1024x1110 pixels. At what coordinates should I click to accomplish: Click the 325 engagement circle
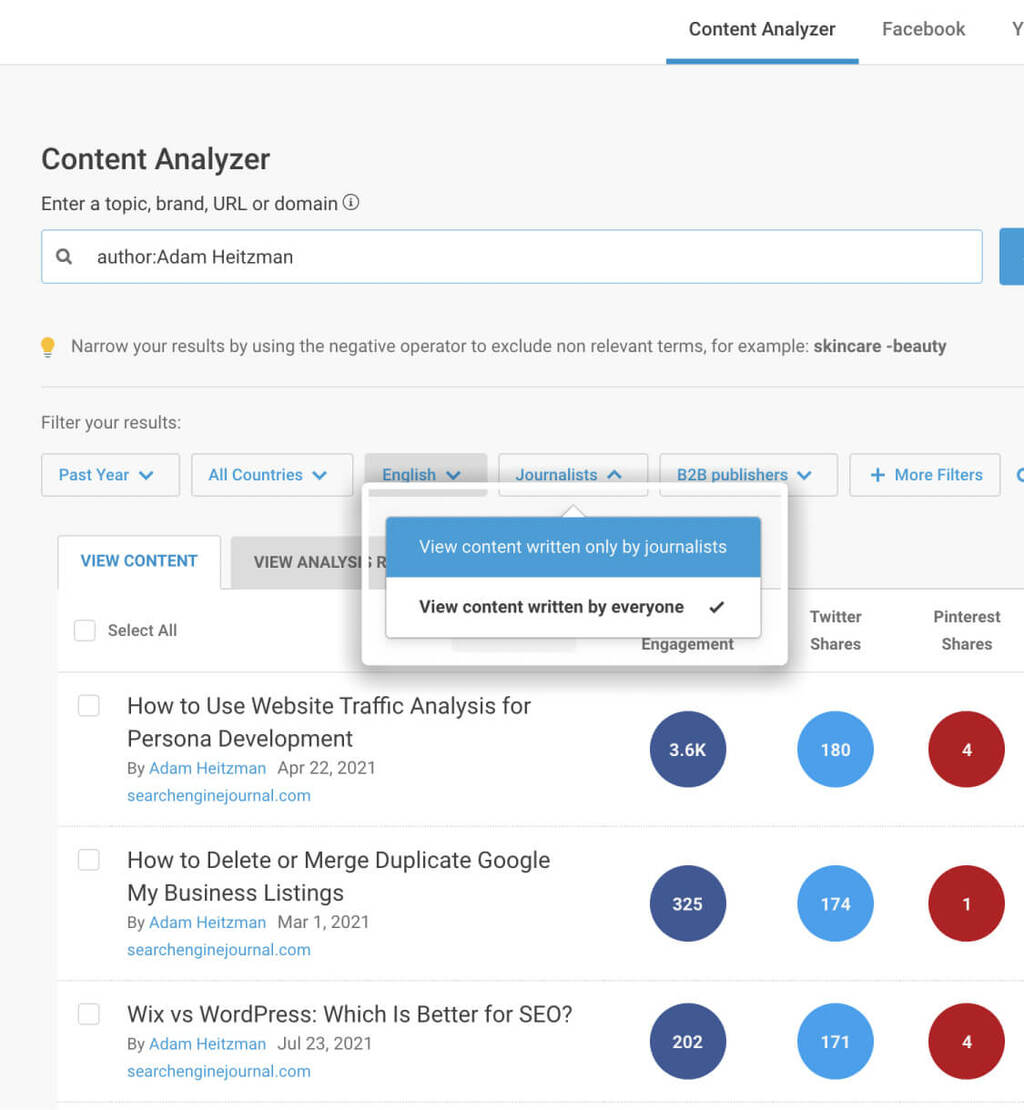click(687, 904)
